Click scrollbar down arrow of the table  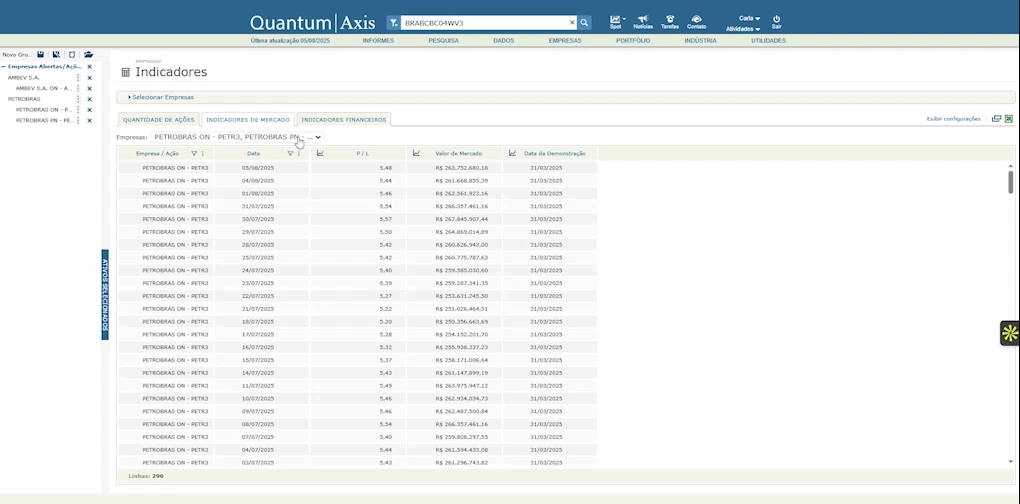1010,461
